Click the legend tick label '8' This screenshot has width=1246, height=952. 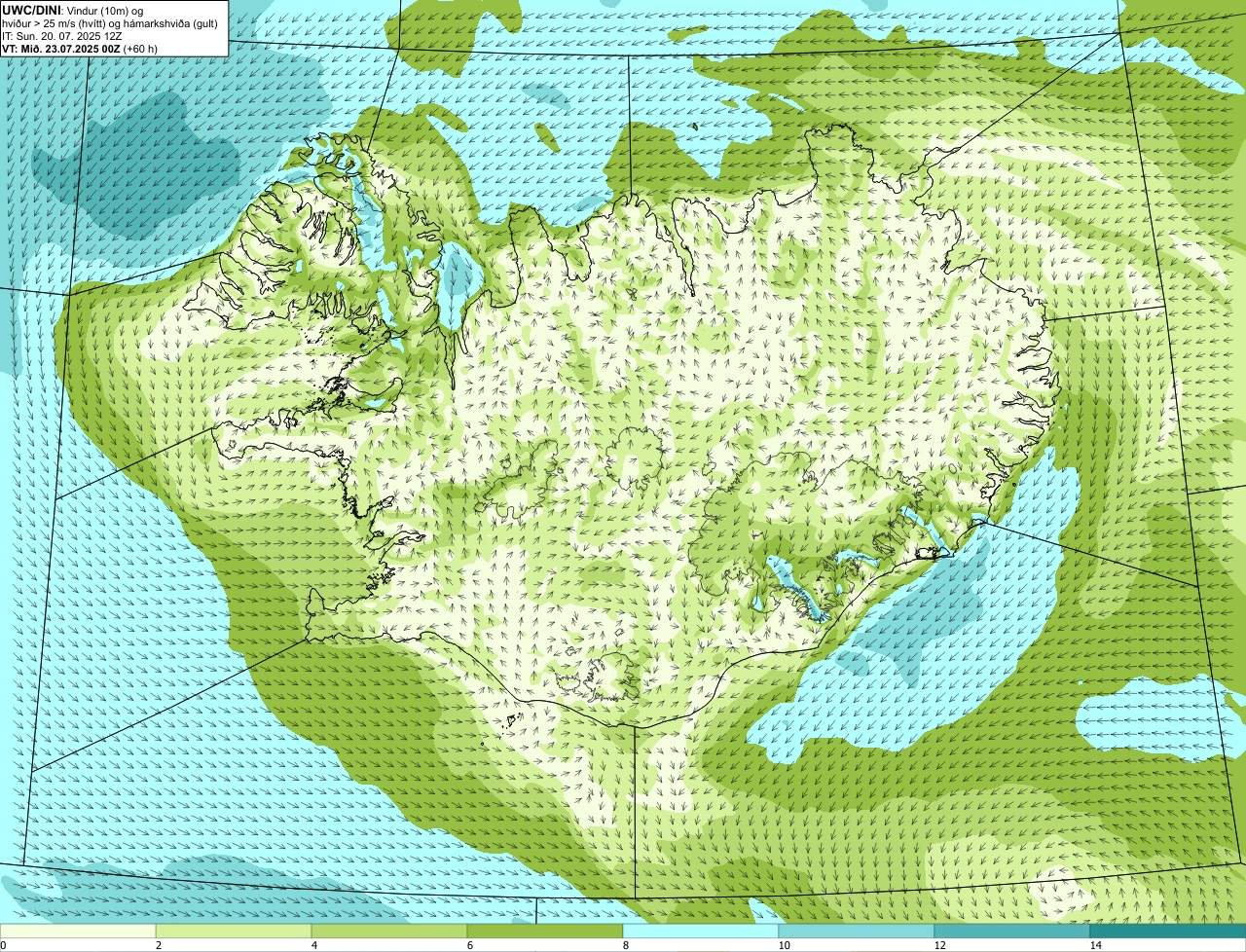tap(625, 945)
